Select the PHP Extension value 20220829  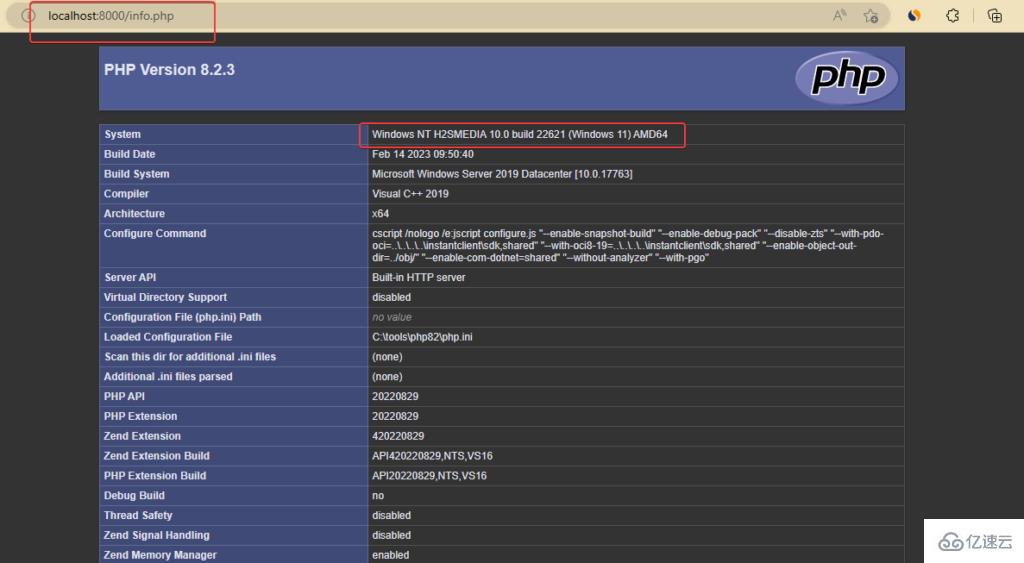coord(395,416)
